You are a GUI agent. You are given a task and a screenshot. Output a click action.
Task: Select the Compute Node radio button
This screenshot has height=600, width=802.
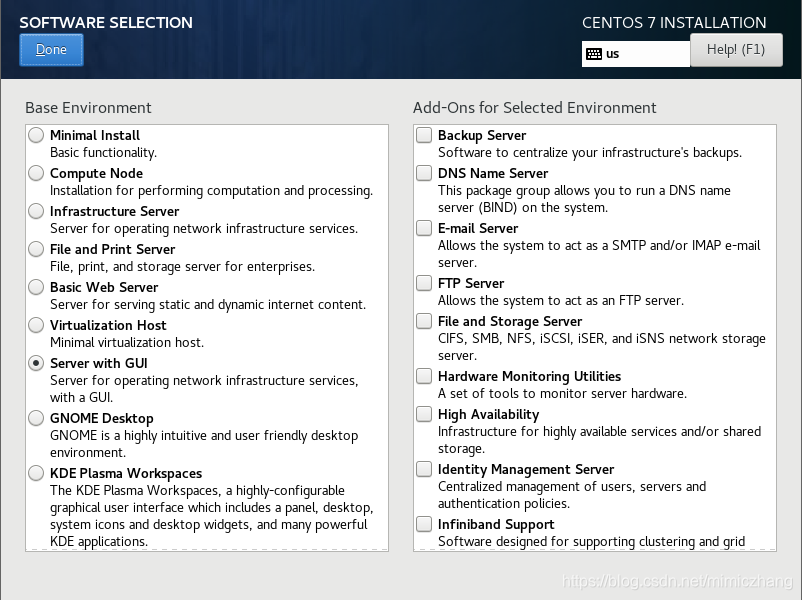click(x=36, y=173)
